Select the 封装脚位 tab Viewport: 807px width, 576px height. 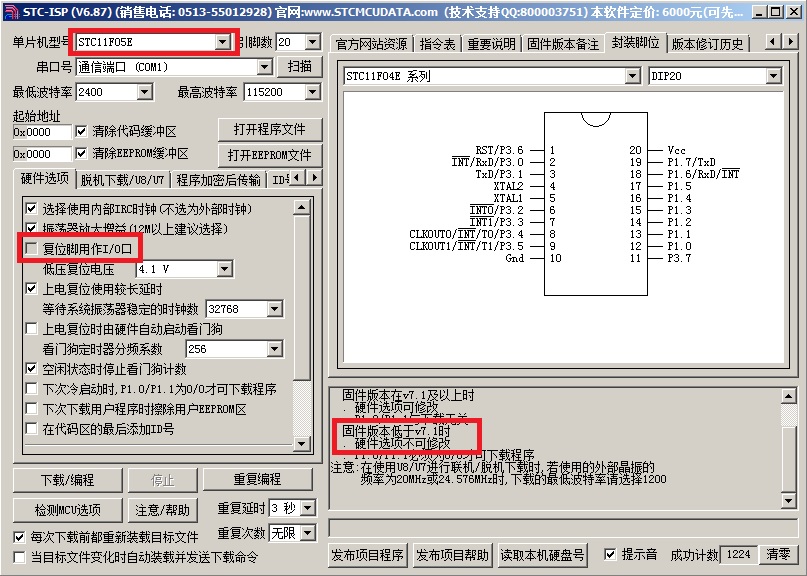(x=636, y=43)
